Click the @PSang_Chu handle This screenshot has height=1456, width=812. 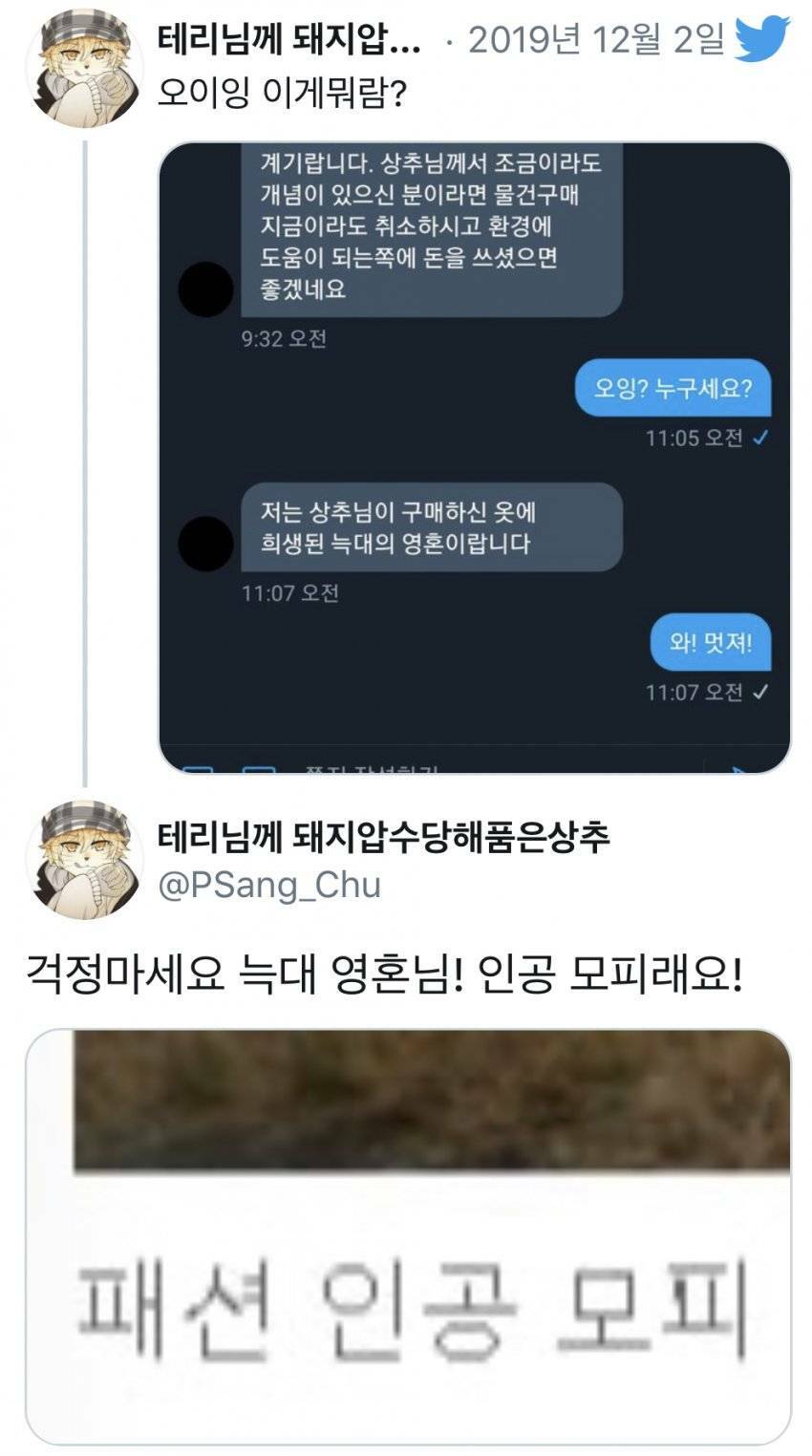click(x=268, y=885)
